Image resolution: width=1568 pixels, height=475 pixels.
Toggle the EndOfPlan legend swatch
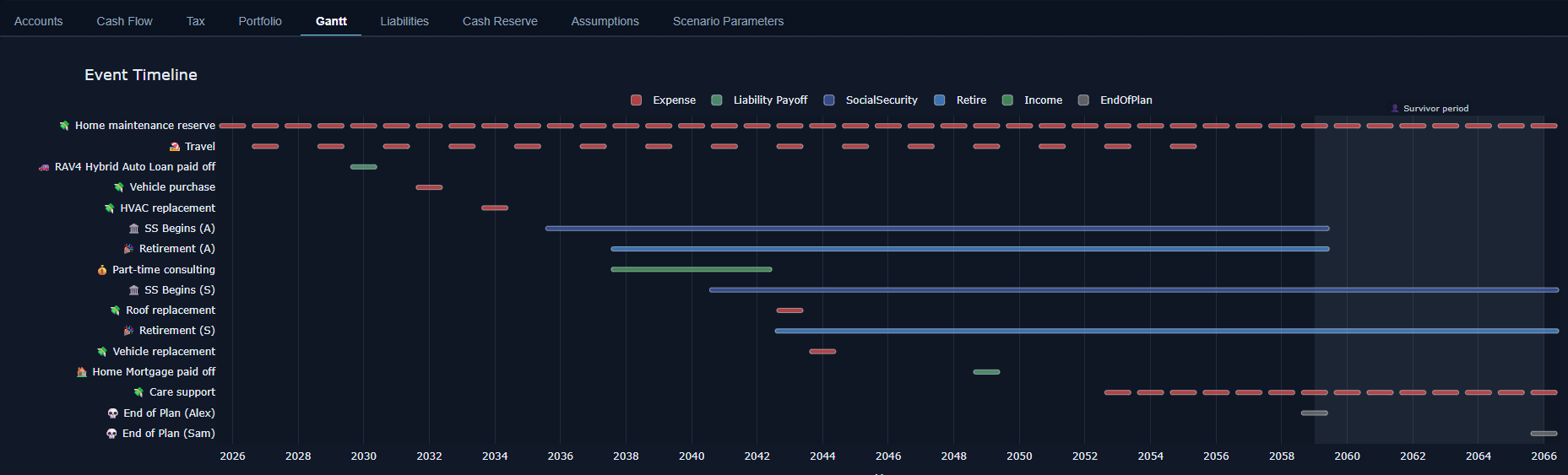click(1083, 100)
